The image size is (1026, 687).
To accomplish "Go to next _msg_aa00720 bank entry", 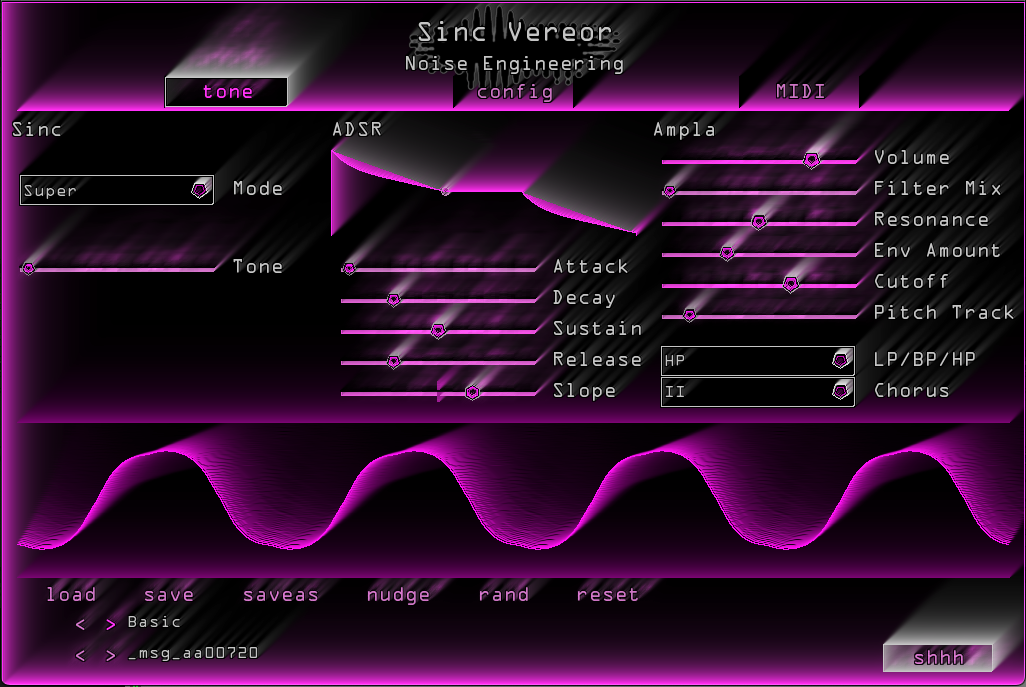I will point(110,655).
